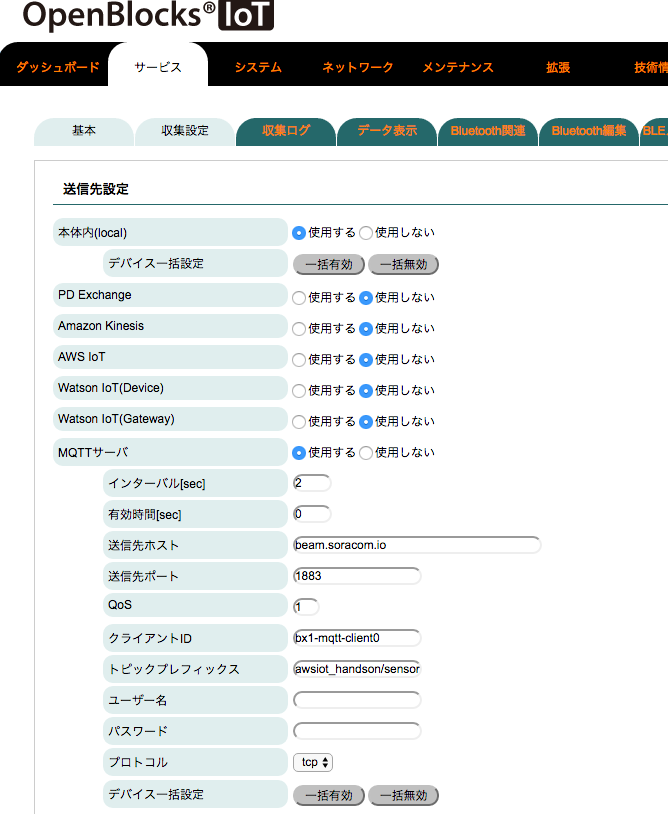Click 一括無効 under 本体内(local)
The image size is (668, 814).
pyautogui.click(x=403, y=264)
